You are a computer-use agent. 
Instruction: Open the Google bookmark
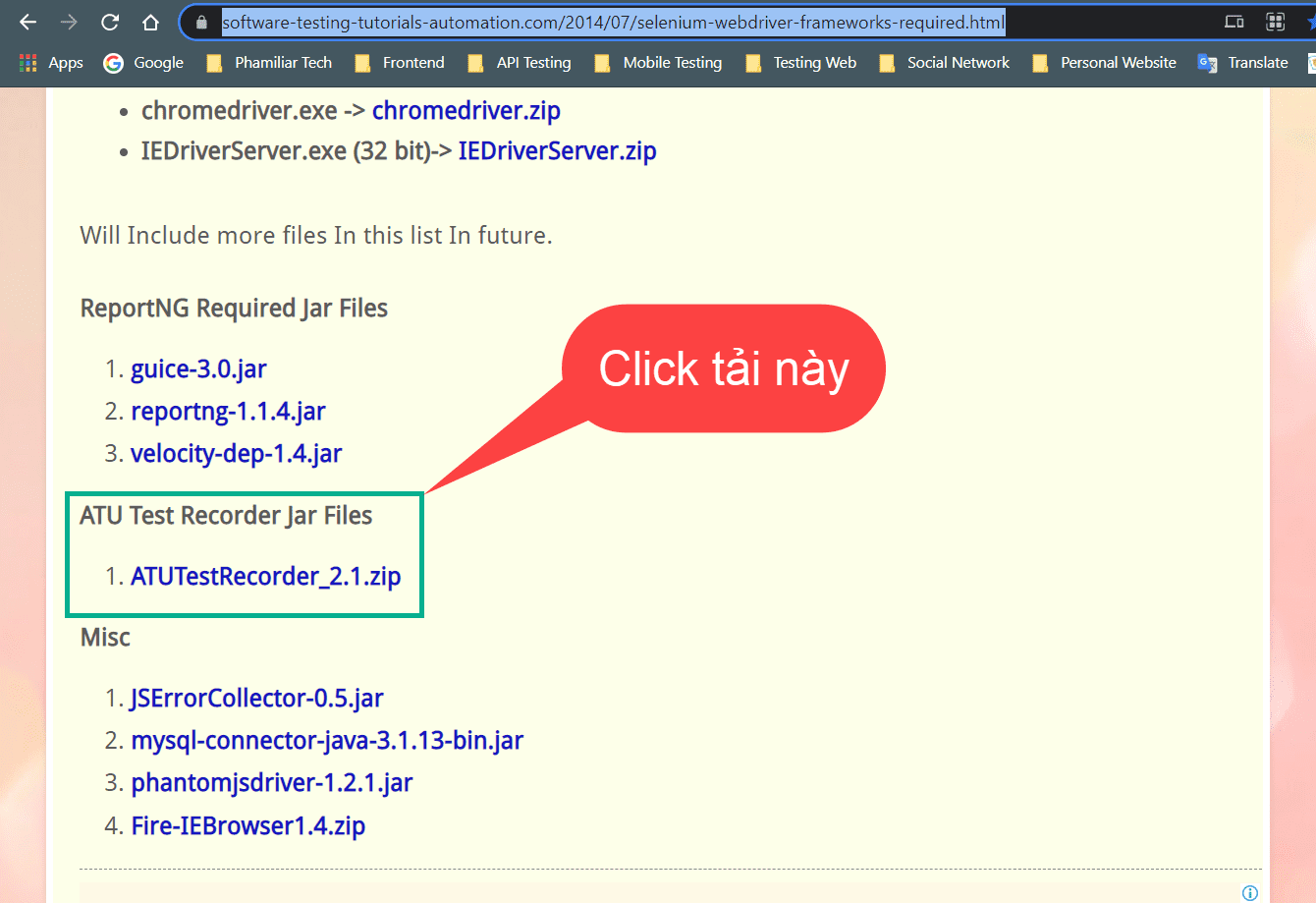pos(144,63)
